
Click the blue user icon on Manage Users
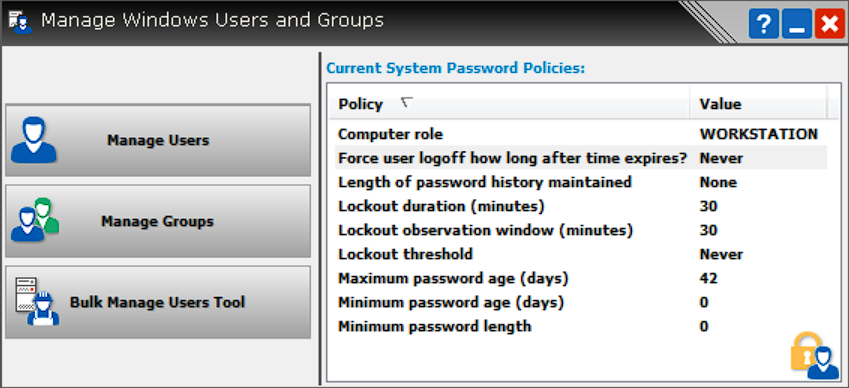tap(34, 140)
